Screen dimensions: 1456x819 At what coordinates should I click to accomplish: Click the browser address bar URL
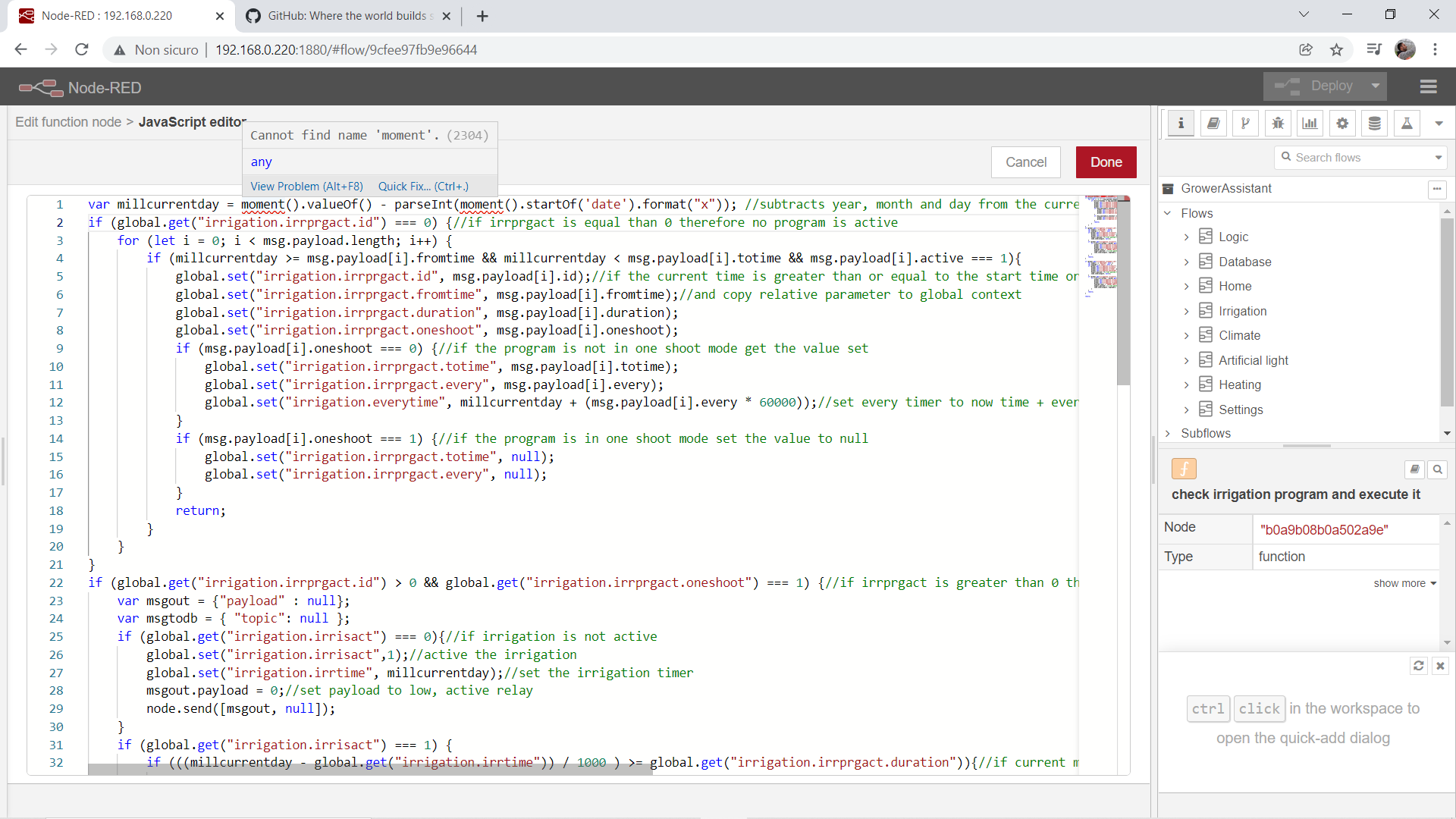point(346,50)
